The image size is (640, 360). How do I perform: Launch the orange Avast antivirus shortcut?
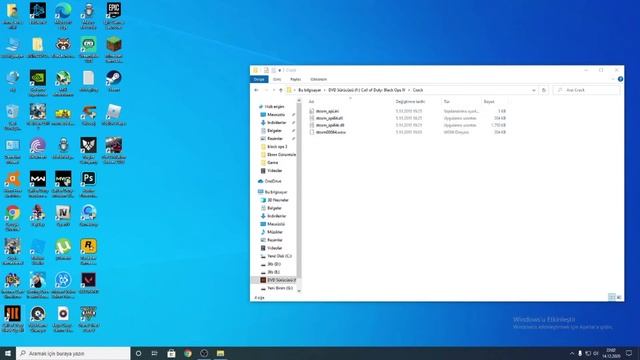tap(13, 184)
